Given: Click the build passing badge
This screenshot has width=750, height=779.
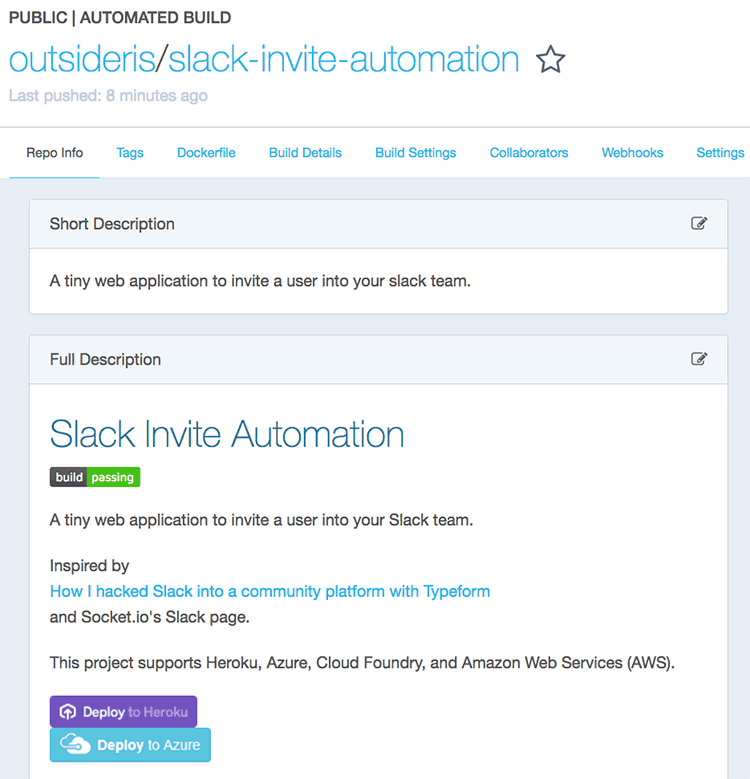Looking at the screenshot, I should pyautogui.click(x=95, y=477).
